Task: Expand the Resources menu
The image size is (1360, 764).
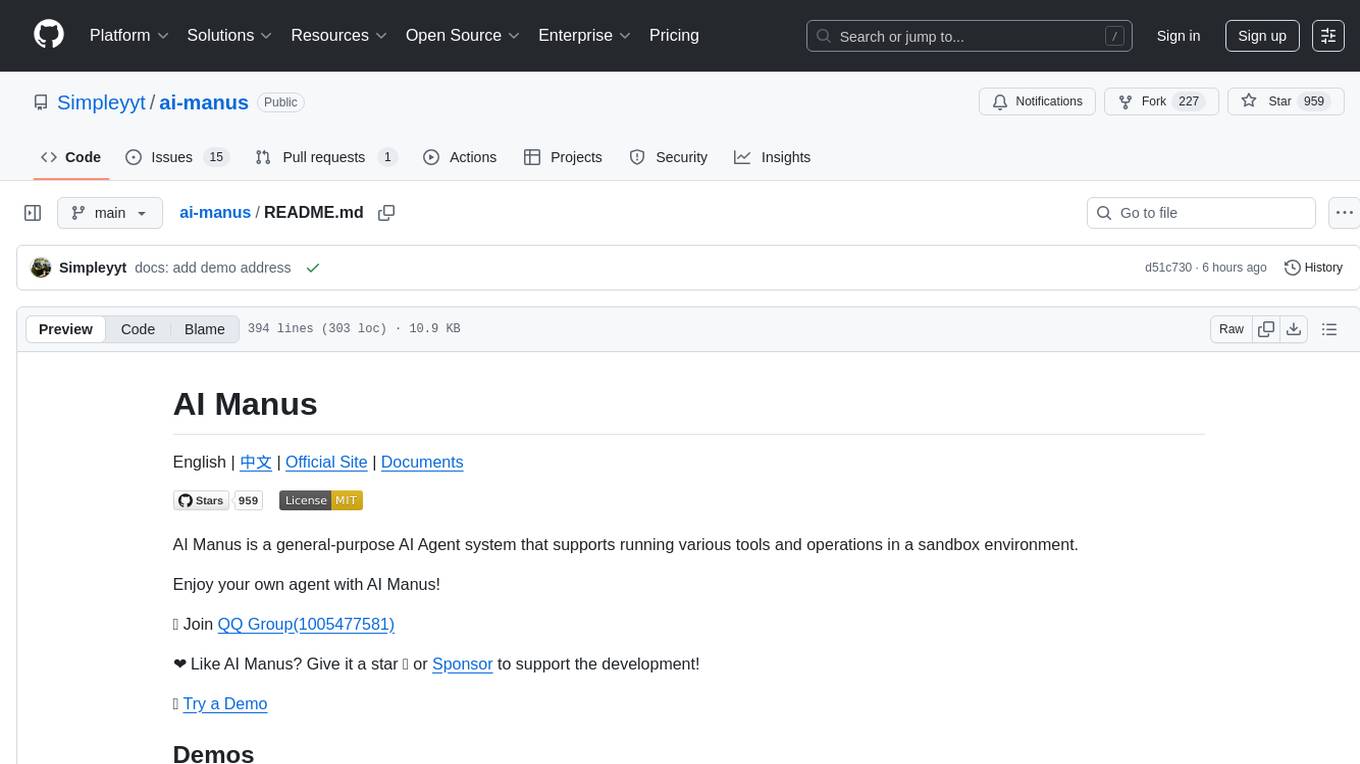Action: coord(338,35)
